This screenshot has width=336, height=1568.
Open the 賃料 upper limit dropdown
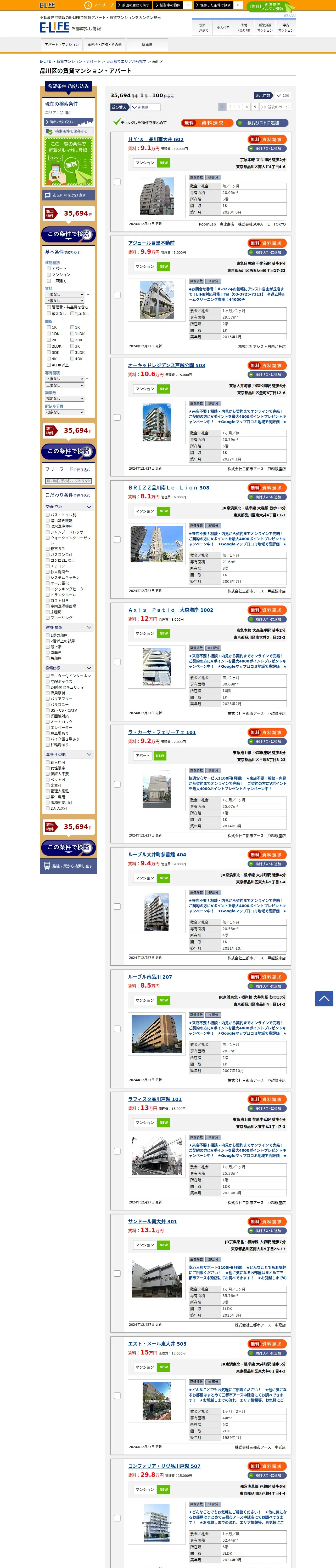65,301
